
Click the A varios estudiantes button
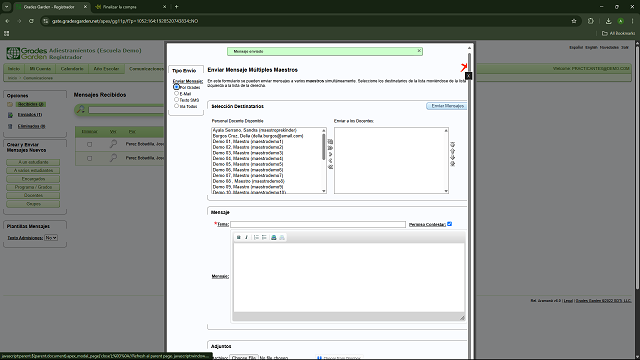(33, 170)
